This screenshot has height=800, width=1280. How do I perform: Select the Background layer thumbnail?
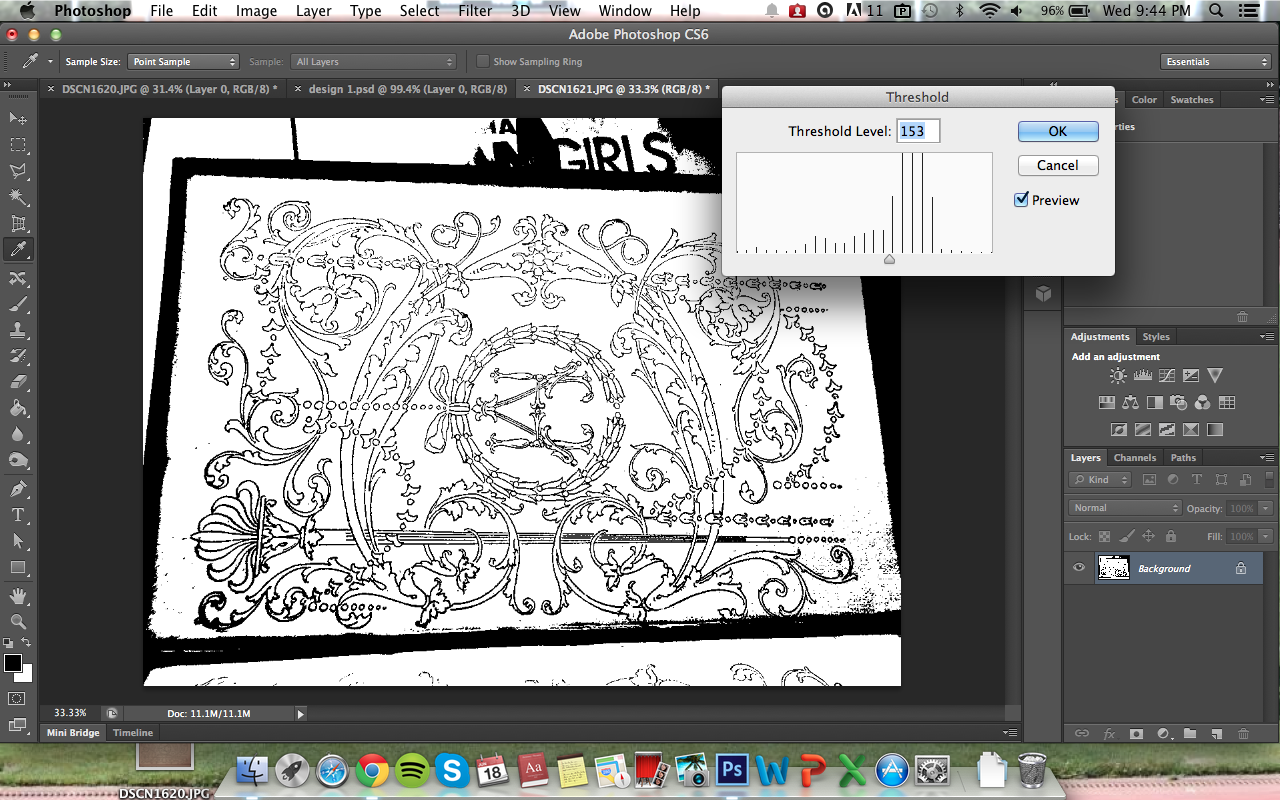click(x=1113, y=568)
